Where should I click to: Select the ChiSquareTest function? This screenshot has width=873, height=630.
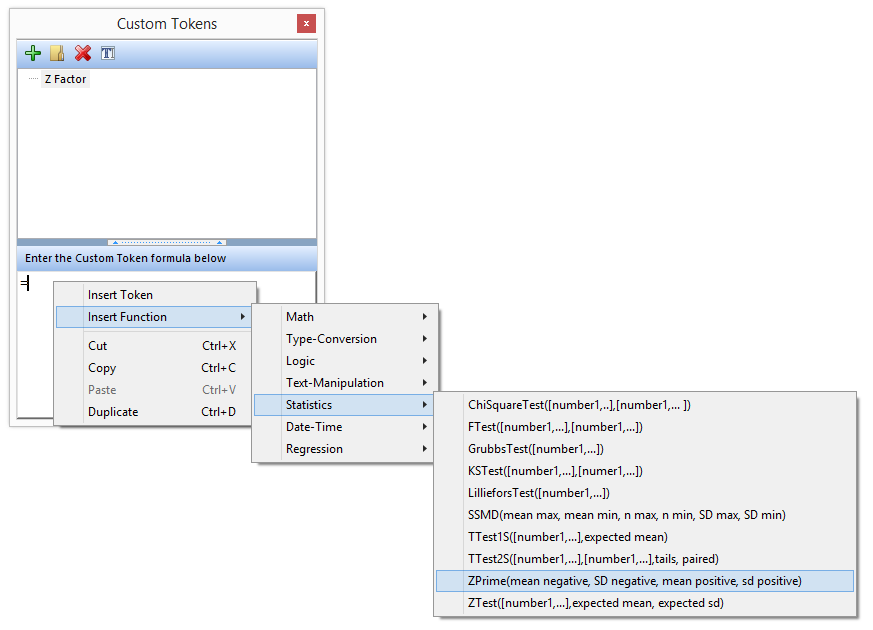[579, 405]
